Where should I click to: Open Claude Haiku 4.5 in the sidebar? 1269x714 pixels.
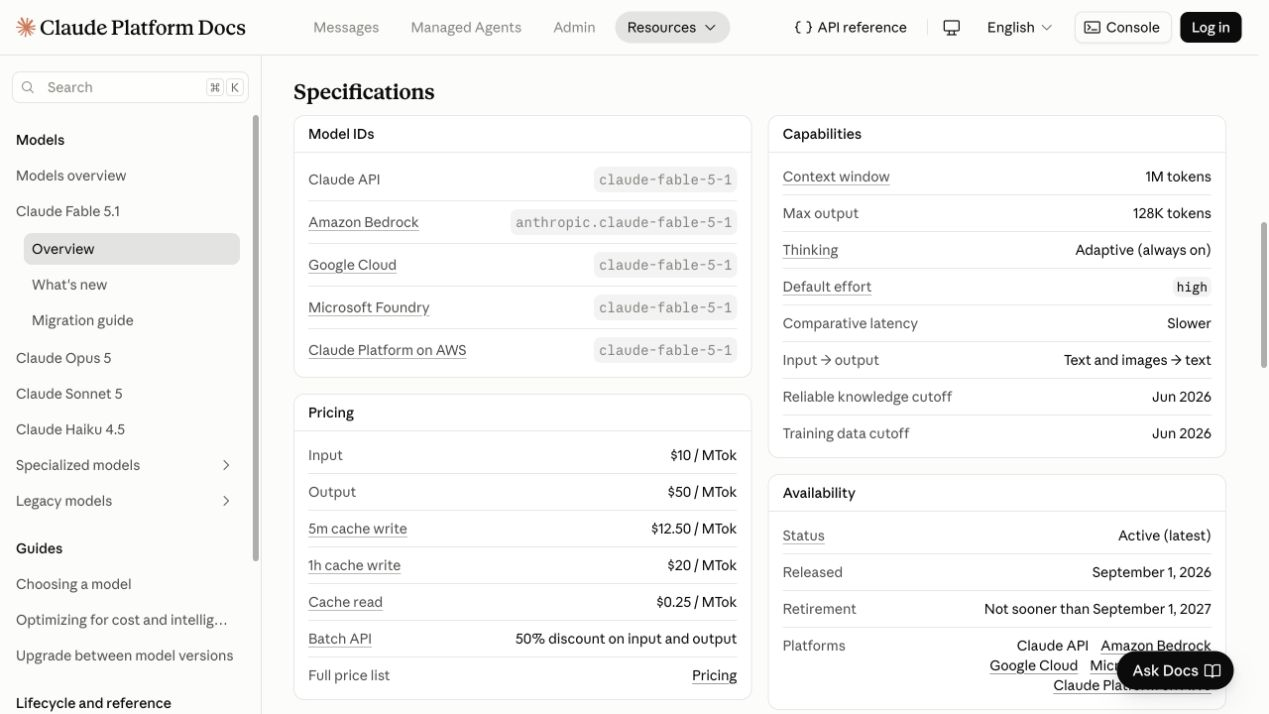pyautogui.click(x=70, y=429)
